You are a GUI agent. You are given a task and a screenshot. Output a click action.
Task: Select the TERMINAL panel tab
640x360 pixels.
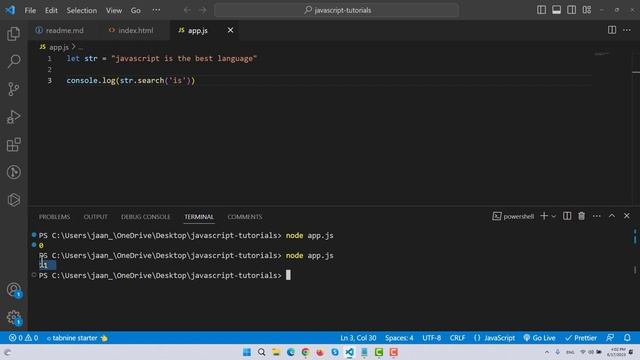tap(199, 217)
